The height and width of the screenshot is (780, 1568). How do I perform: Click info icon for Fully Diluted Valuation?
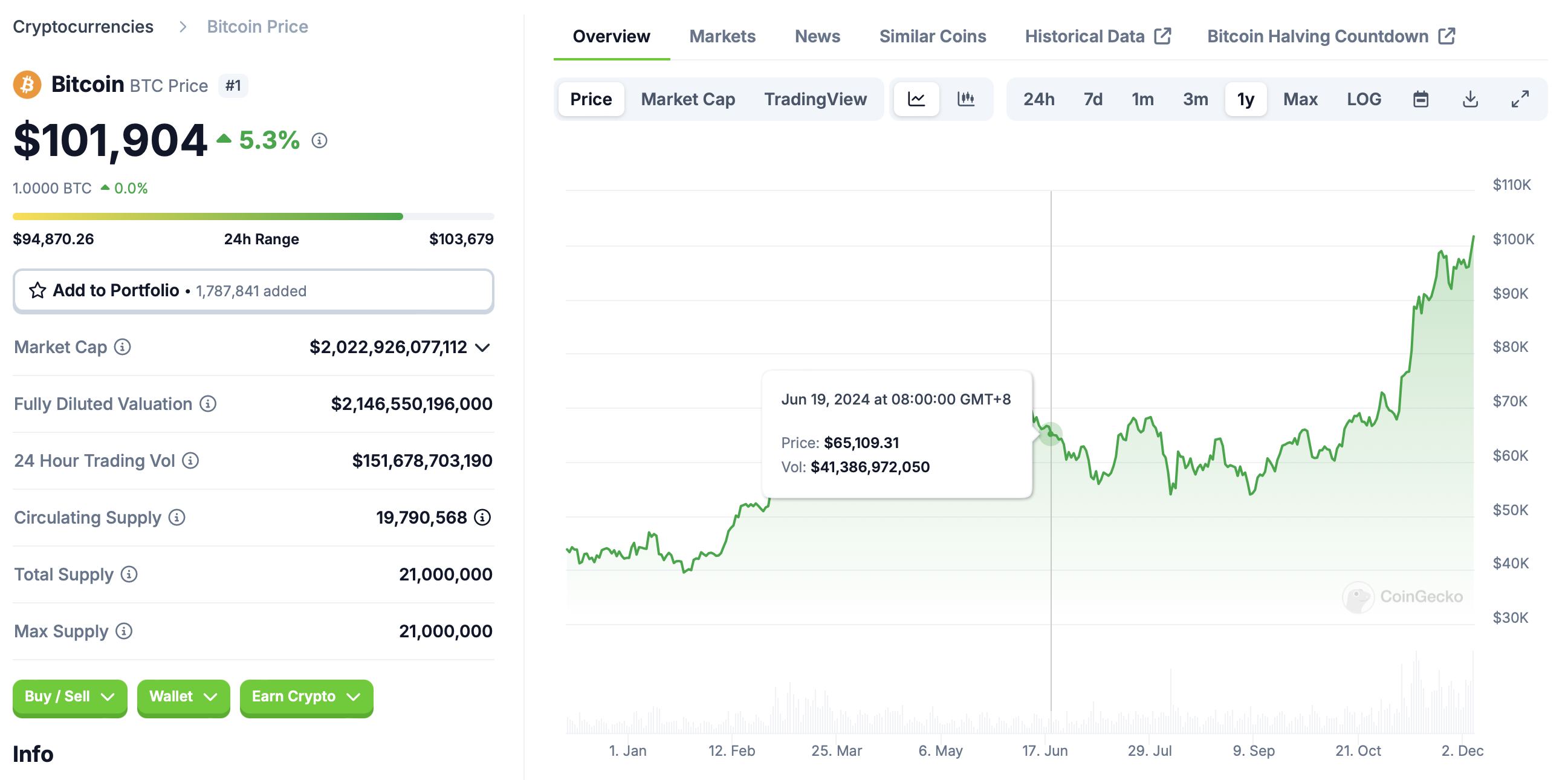[x=208, y=404]
